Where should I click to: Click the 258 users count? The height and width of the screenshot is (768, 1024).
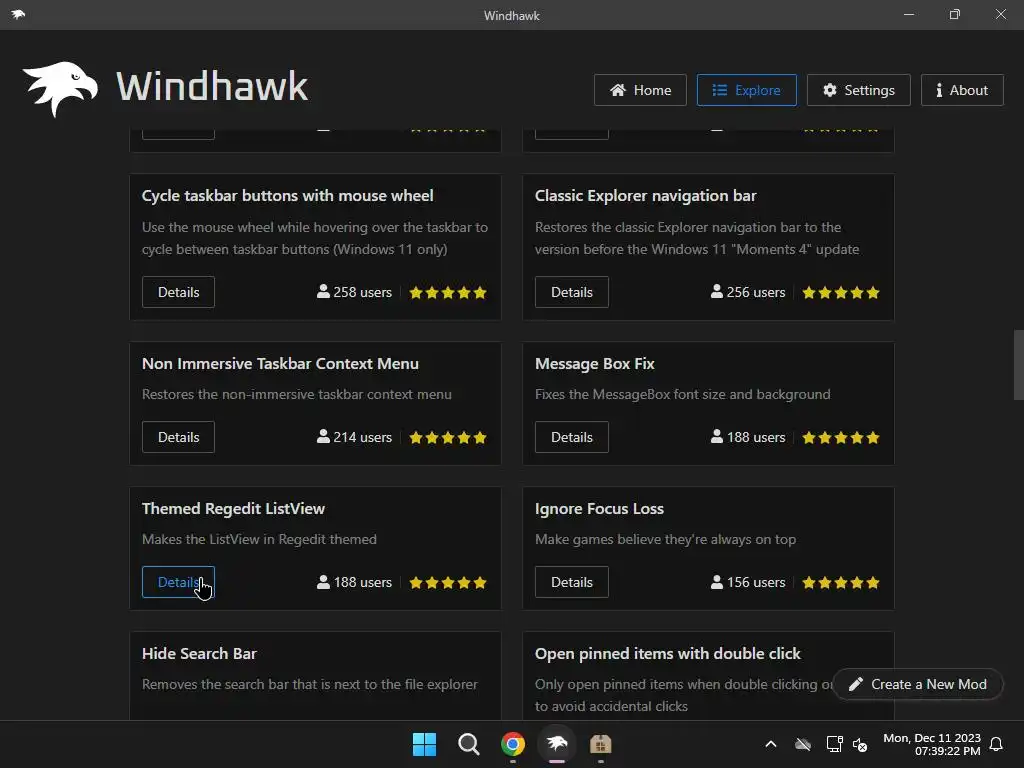(x=354, y=292)
